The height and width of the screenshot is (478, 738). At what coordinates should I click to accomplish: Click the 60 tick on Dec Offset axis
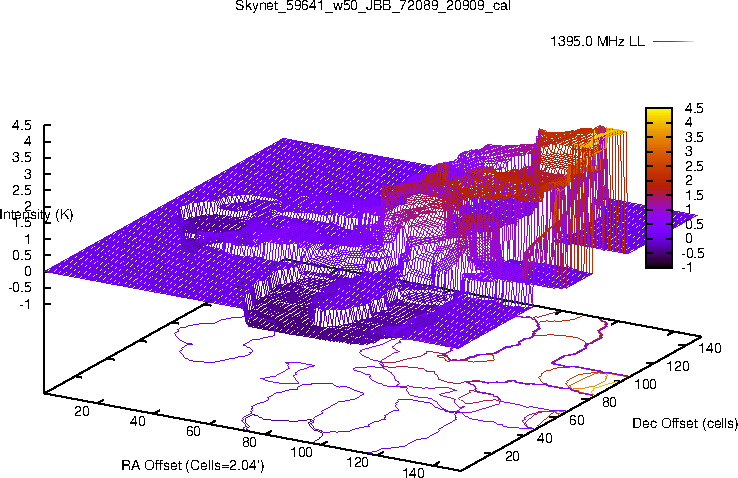click(x=577, y=420)
